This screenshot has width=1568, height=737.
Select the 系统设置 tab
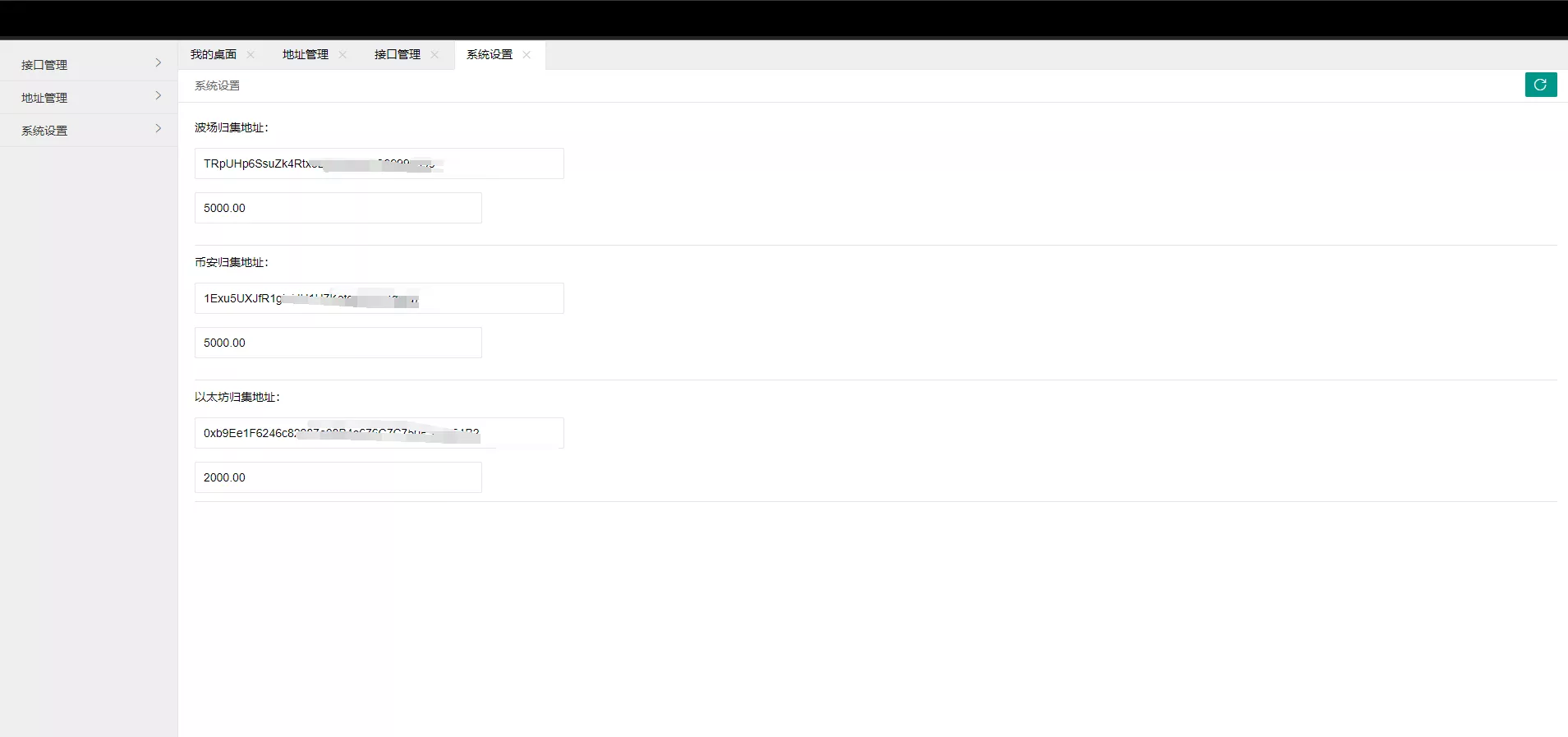pyautogui.click(x=490, y=55)
